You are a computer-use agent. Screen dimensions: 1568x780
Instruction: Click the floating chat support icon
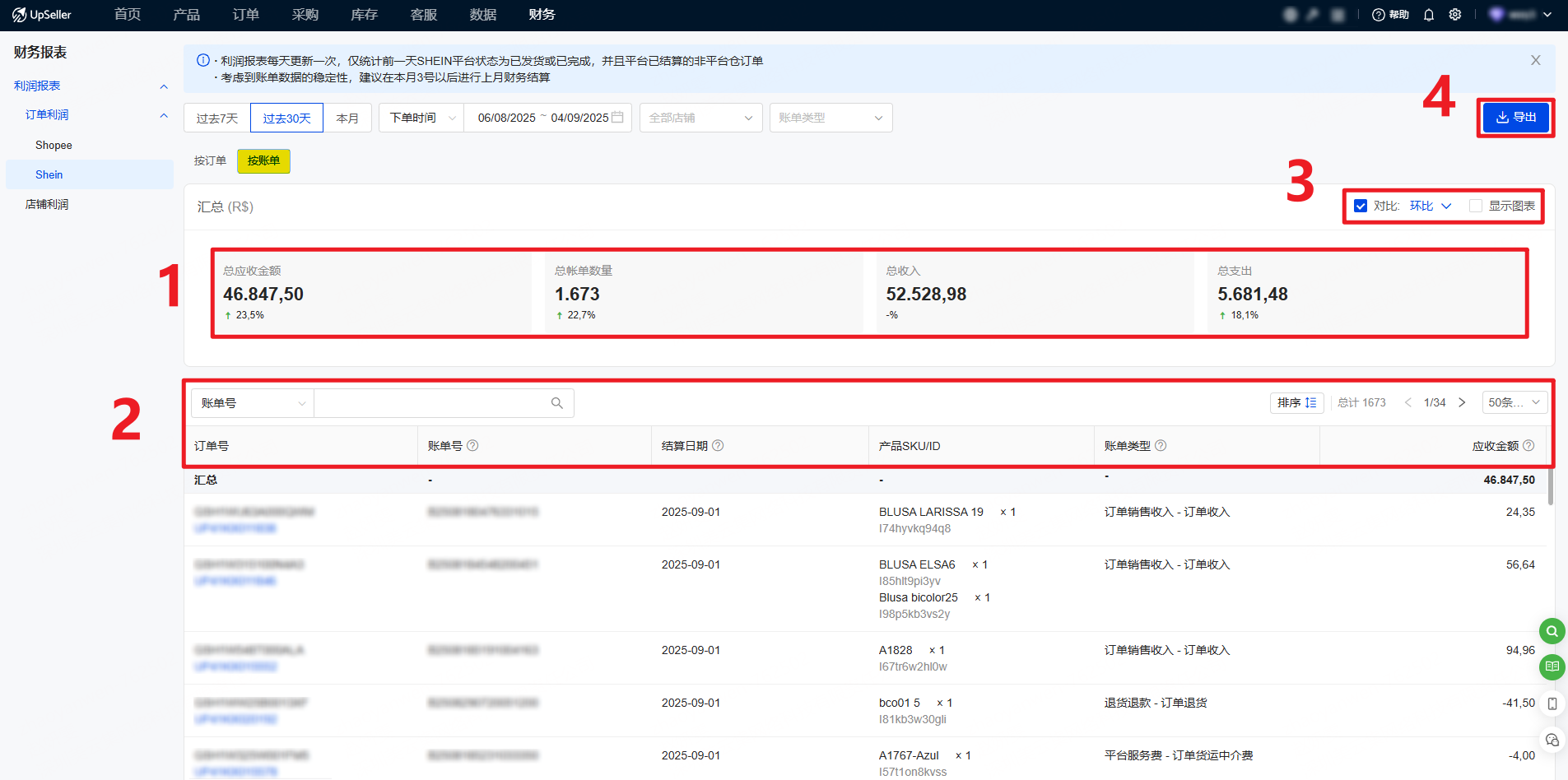click(x=1552, y=740)
